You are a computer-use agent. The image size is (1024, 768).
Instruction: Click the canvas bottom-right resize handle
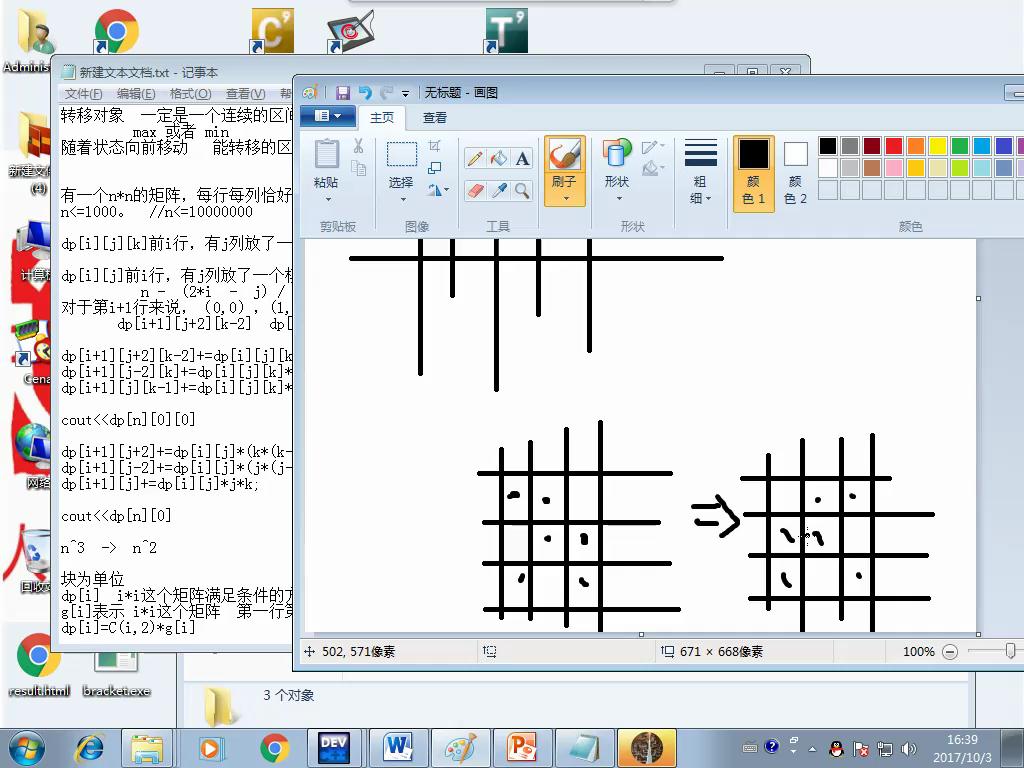pos(978,634)
